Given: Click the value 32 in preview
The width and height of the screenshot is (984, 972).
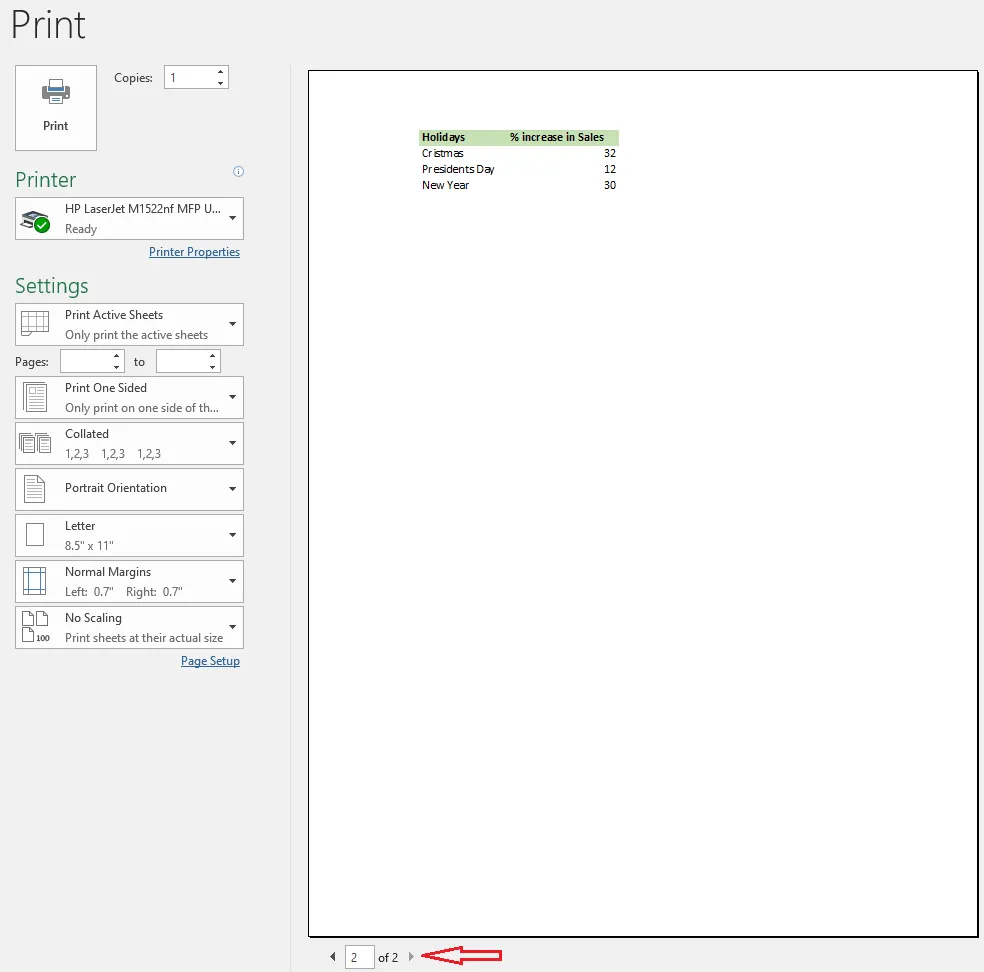Looking at the screenshot, I should tap(610, 153).
